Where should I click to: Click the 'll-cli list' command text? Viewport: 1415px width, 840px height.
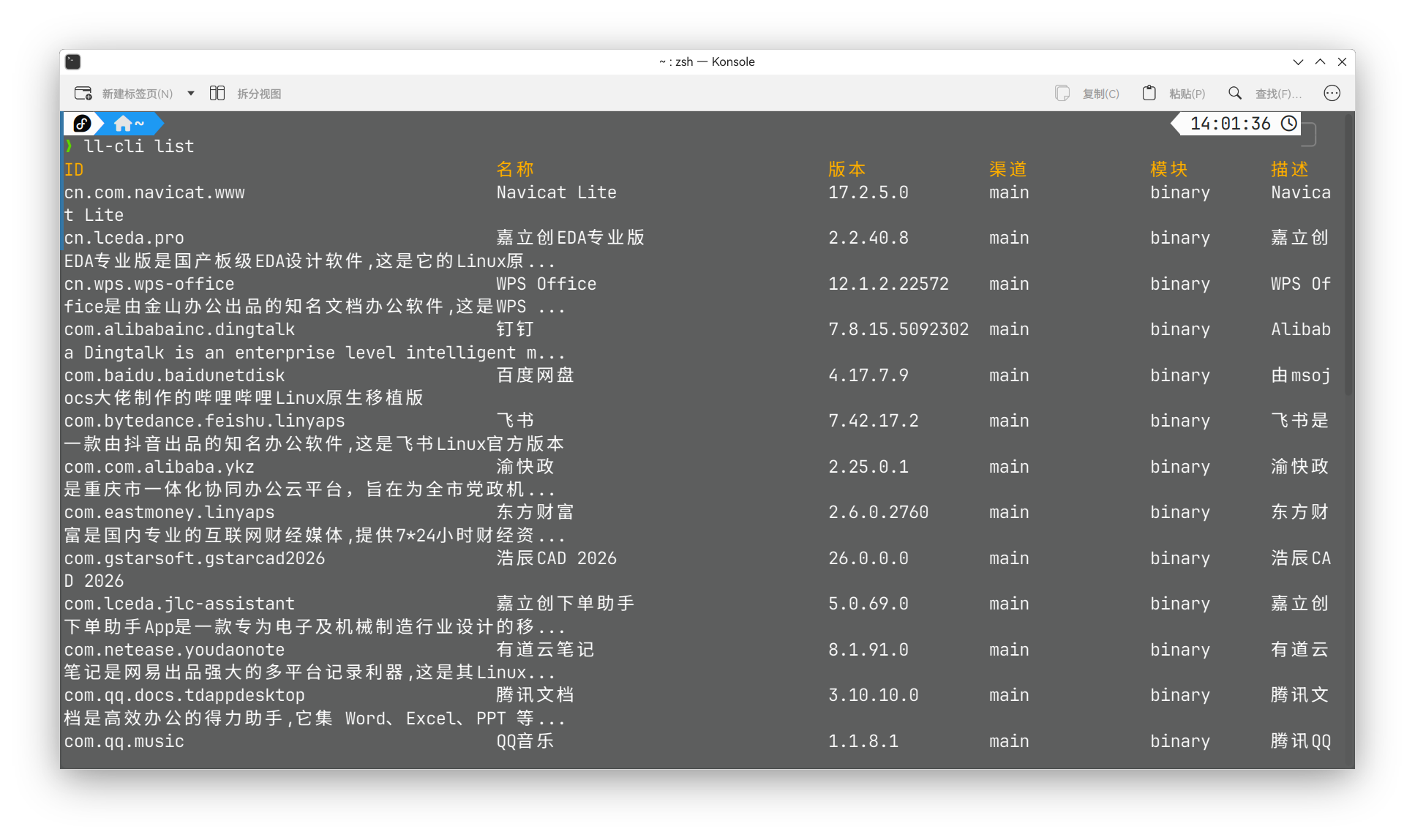pyautogui.click(x=139, y=146)
